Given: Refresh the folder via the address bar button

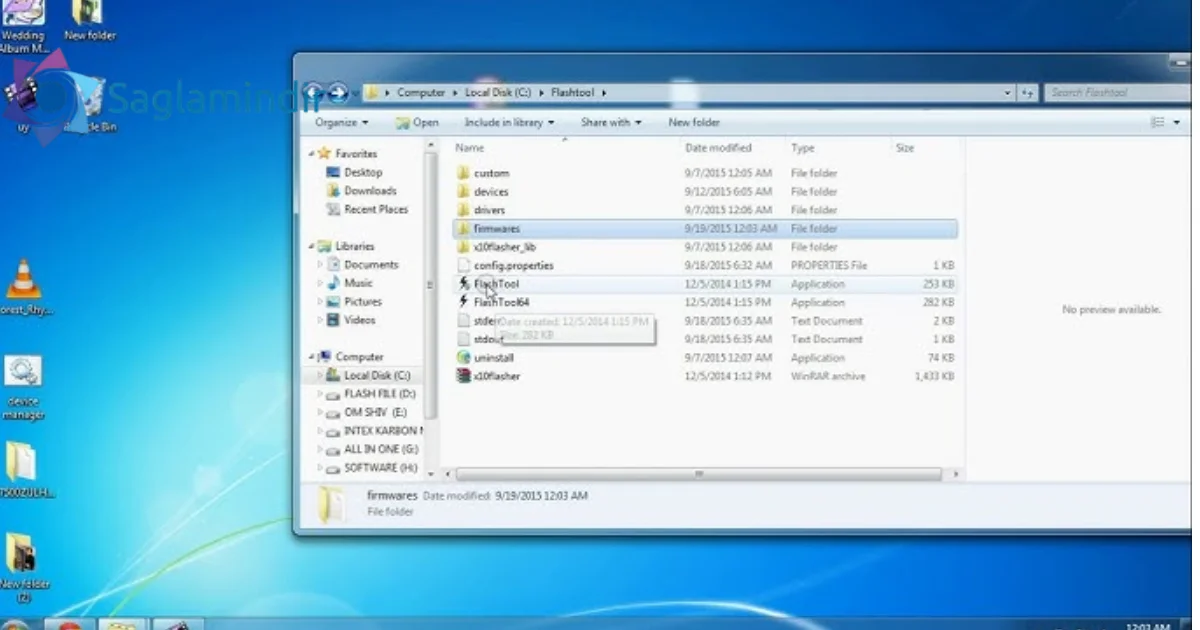Looking at the screenshot, I should pos(1027,93).
